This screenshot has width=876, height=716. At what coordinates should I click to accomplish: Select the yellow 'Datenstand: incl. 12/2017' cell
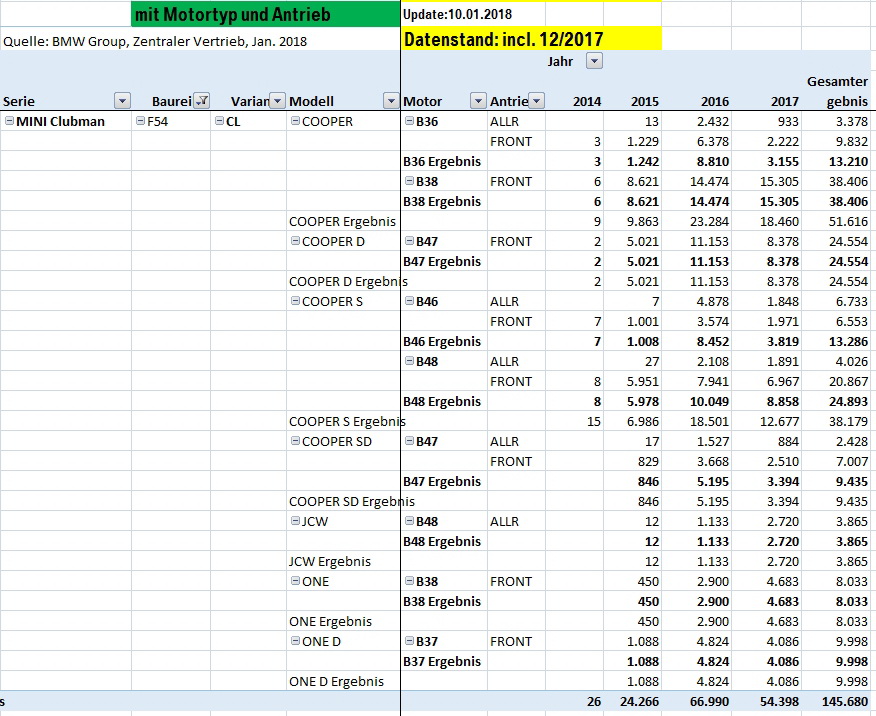tap(531, 39)
